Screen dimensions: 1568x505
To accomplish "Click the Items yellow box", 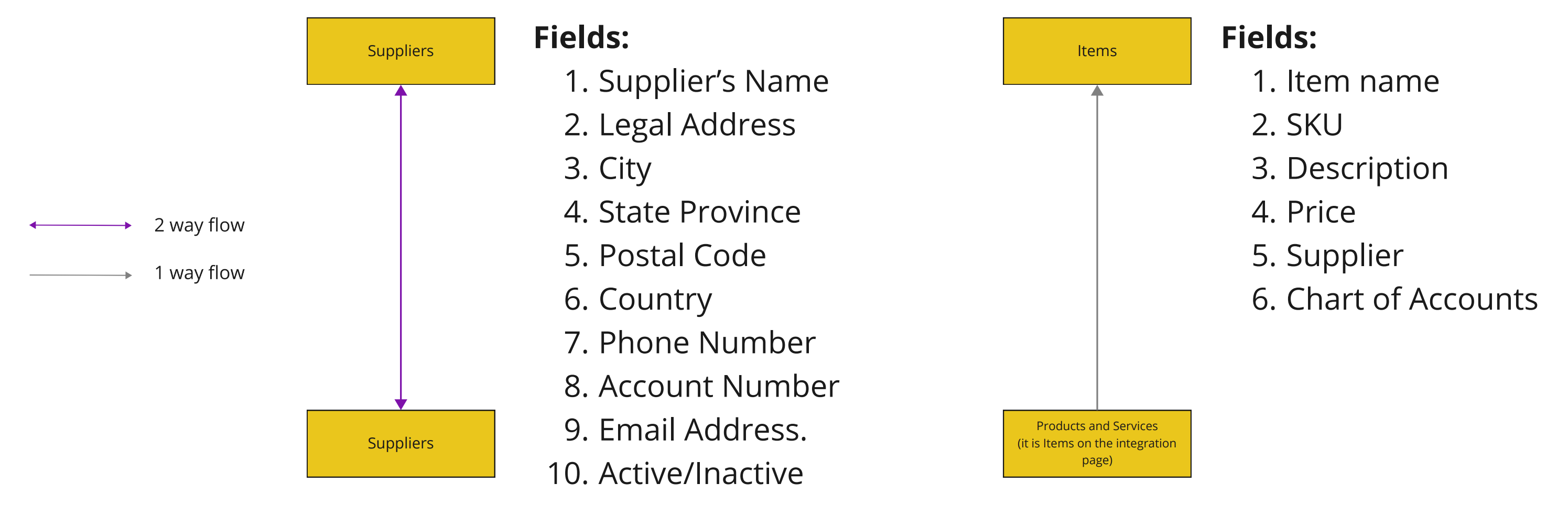I will click(x=1097, y=51).
